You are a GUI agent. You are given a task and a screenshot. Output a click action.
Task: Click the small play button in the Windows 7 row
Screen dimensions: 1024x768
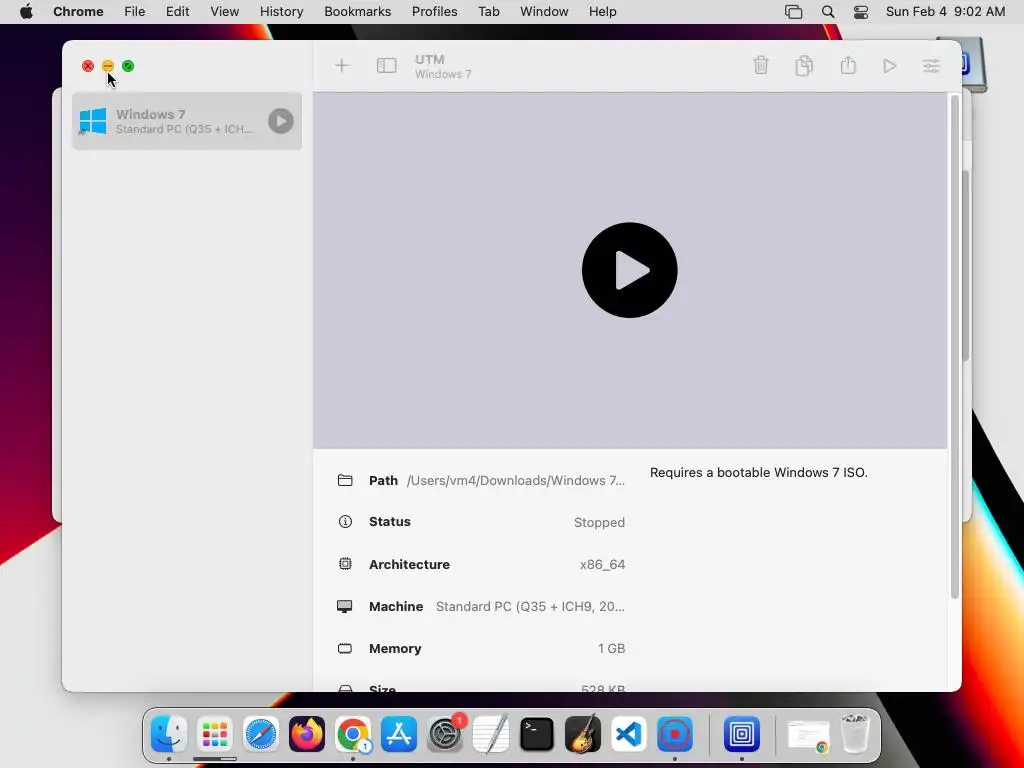(x=281, y=121)
